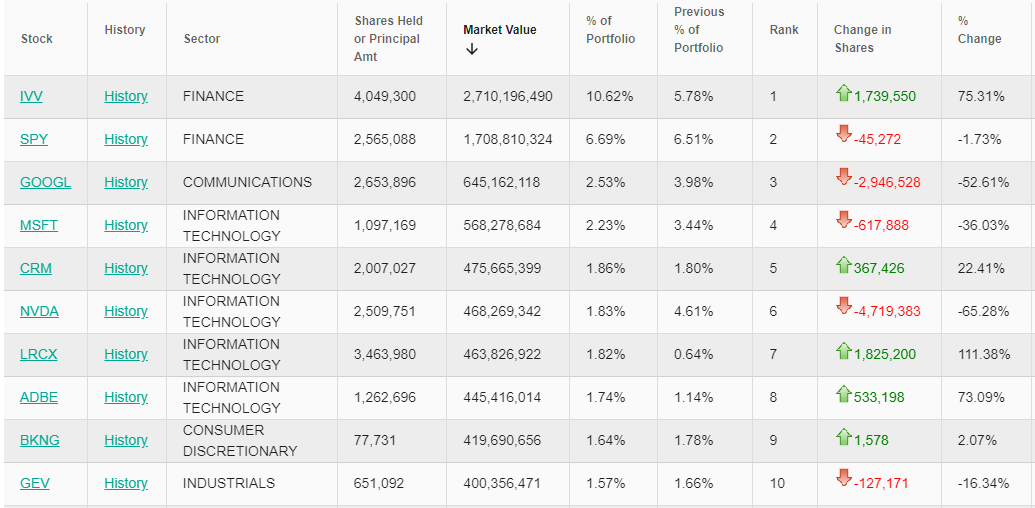Sort table by the Sector column header
This screenshot has width=1035, height=508.
202,39
